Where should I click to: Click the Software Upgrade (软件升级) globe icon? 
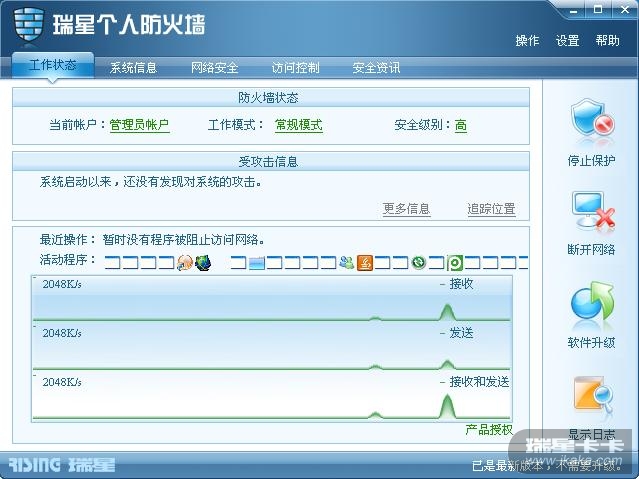(x=592, y=302)
